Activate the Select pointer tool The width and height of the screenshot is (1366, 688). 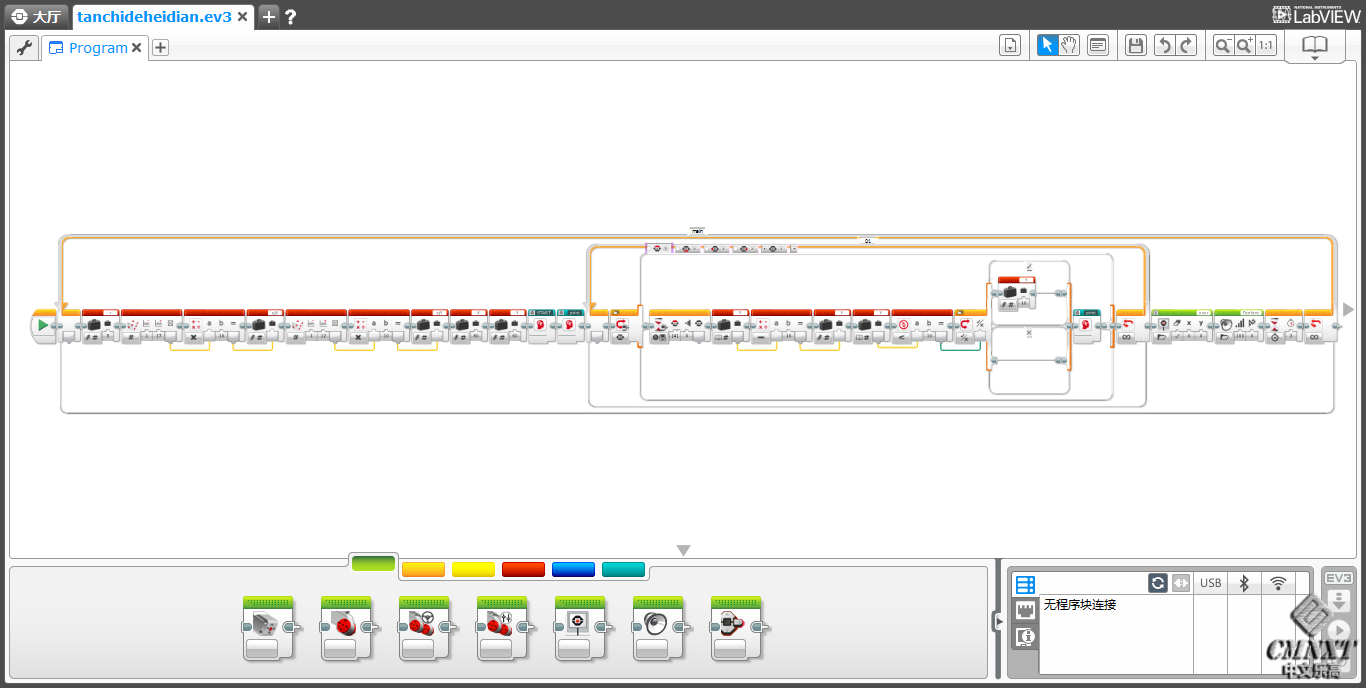click(1047, 45)
